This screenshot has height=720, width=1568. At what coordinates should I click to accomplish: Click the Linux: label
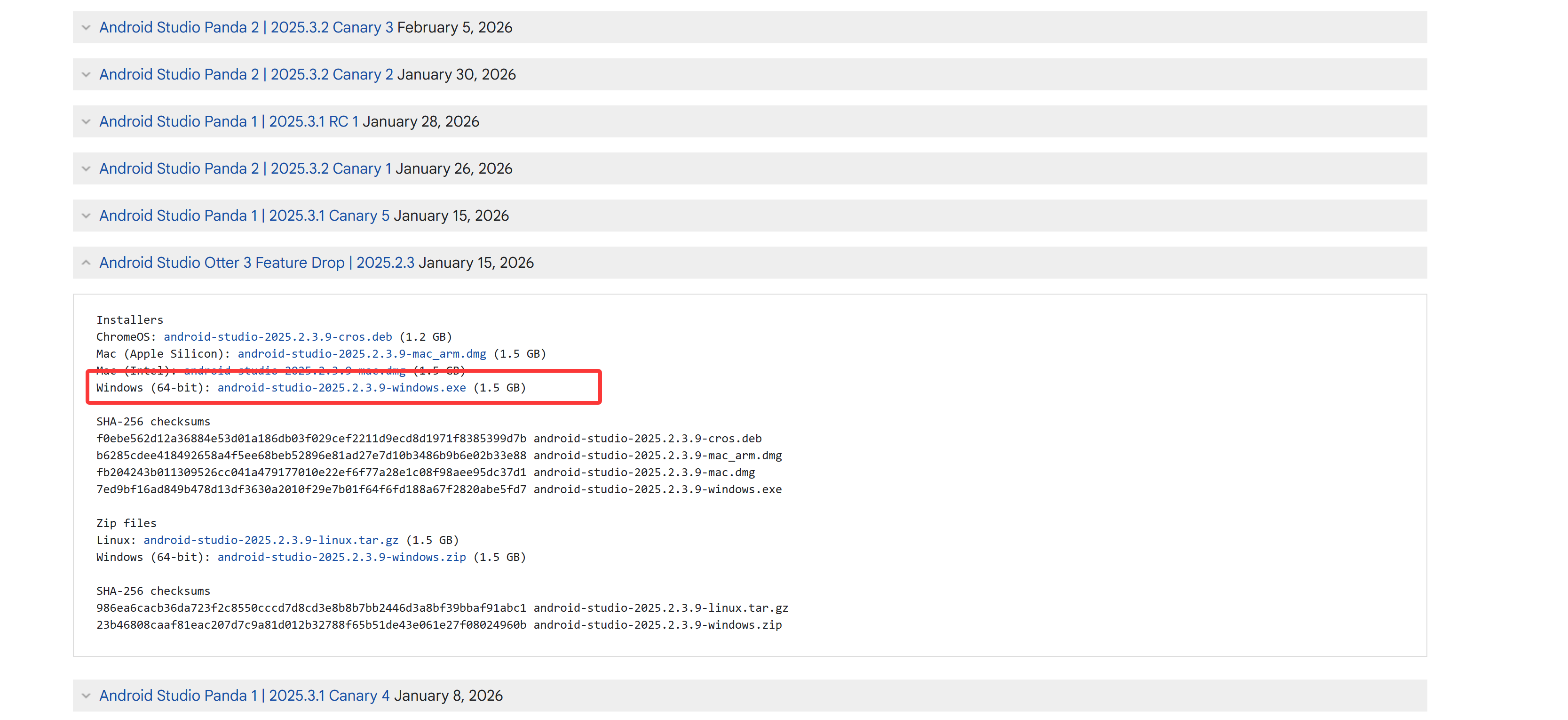pos(116,540)
